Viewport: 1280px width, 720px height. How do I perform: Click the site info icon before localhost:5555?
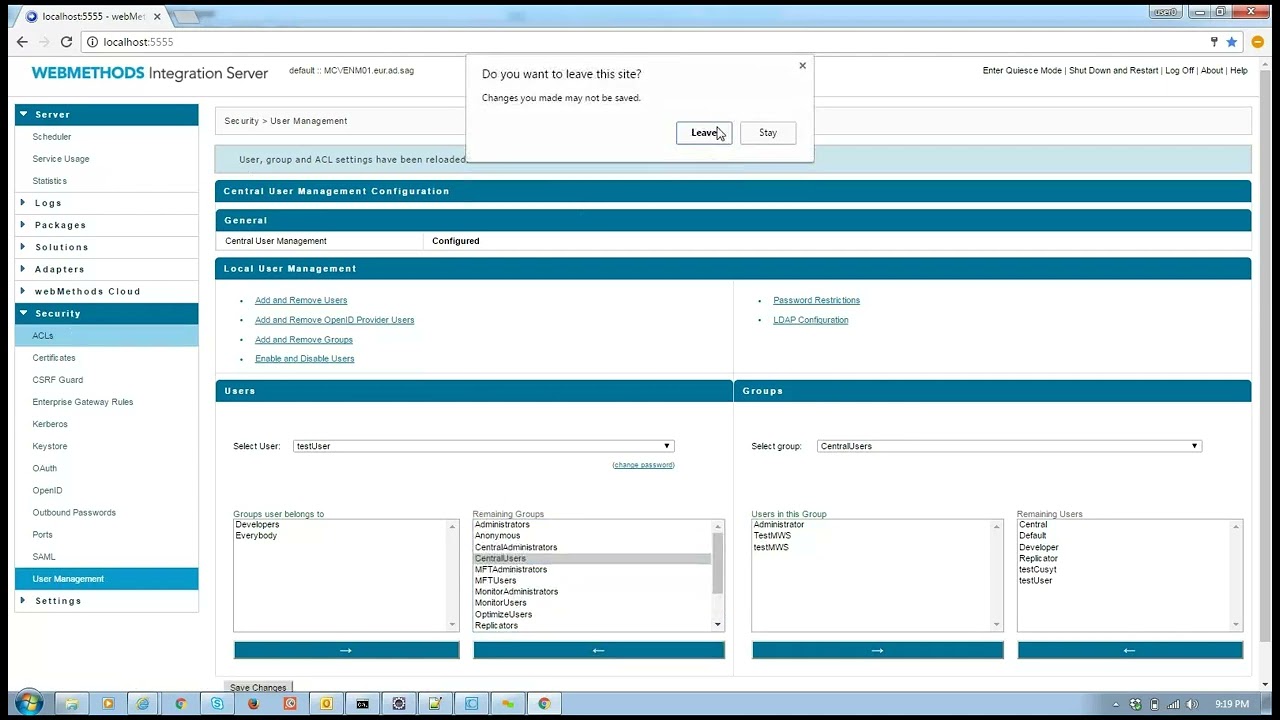[92, 42]
